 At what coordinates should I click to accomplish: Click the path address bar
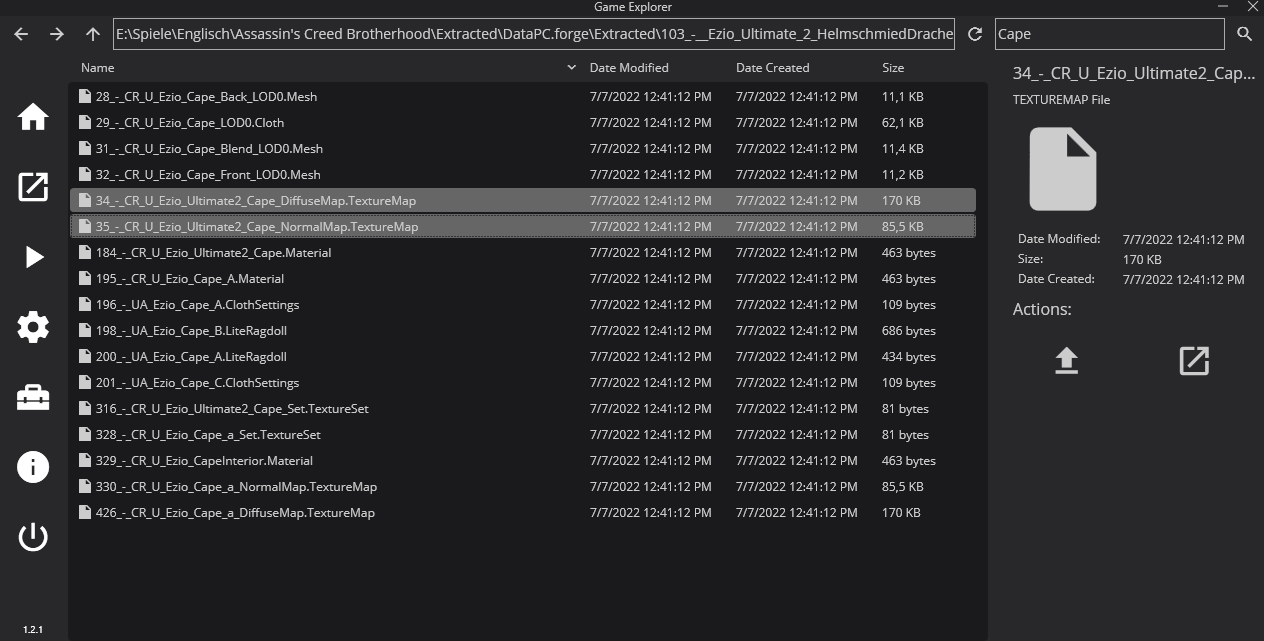(x=535, y=34)
